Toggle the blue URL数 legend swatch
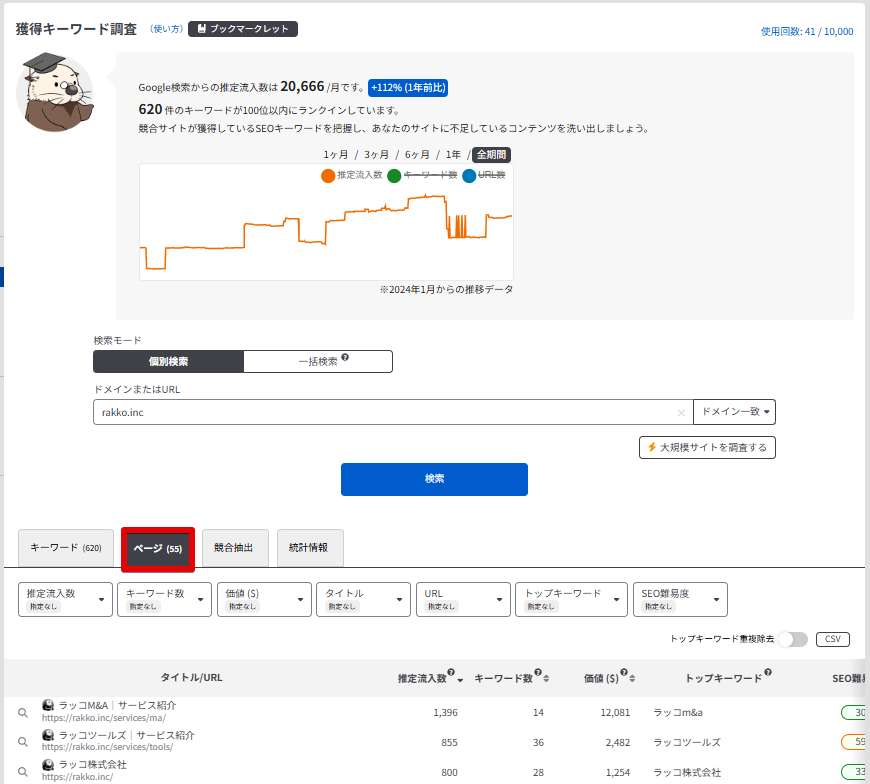This screenshot has width=870, height=784. click(x=469, y=175)
